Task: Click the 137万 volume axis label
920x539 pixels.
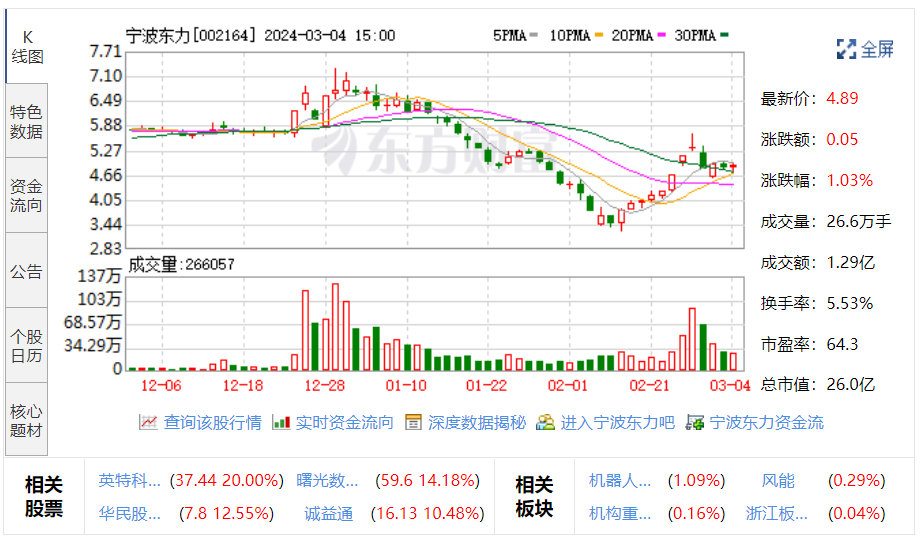Action: tap(100, 276)
